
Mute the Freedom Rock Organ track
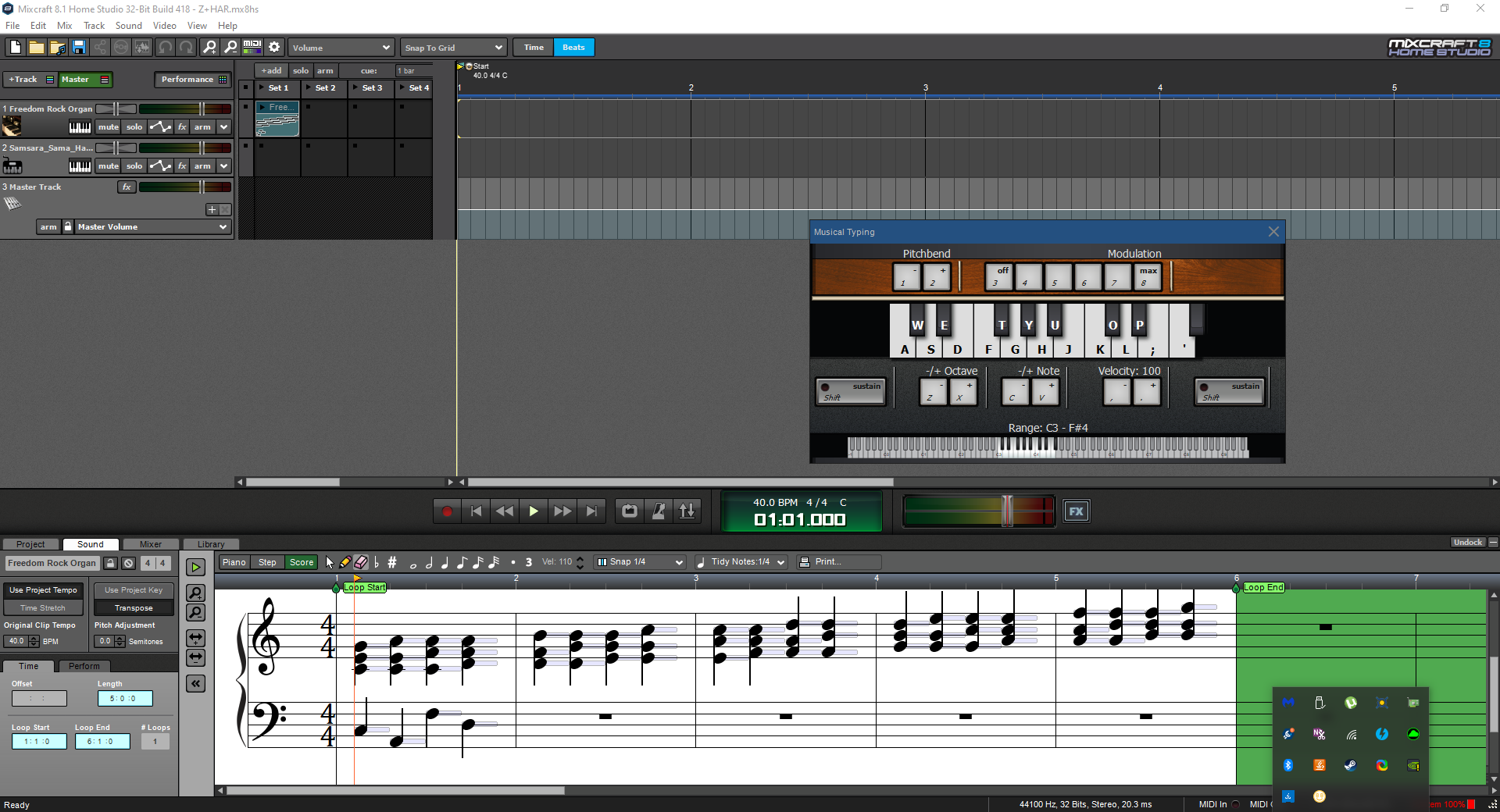(109, 127)
